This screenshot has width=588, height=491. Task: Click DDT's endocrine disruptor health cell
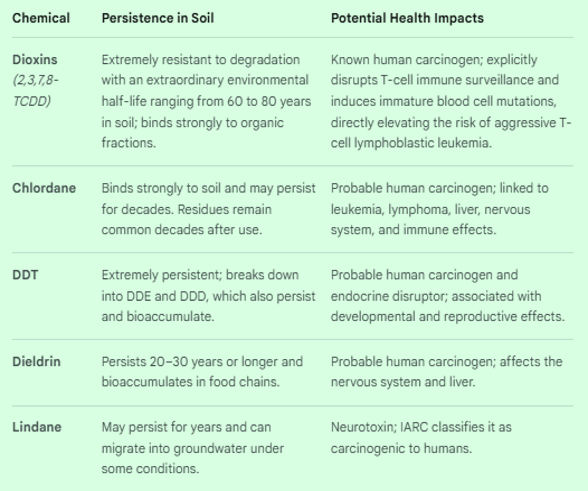point(448,296)
